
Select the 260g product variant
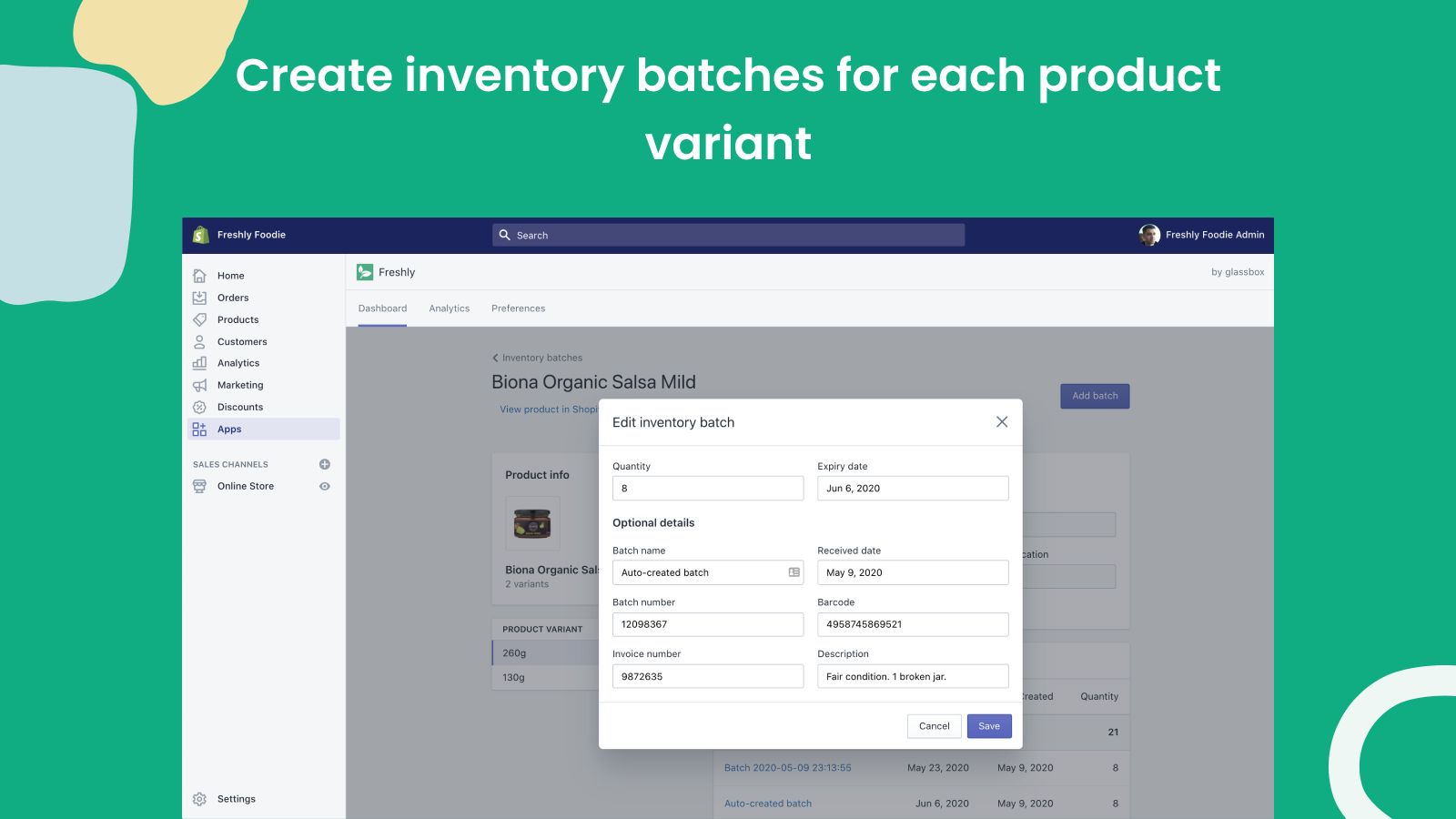coord(546,653)
